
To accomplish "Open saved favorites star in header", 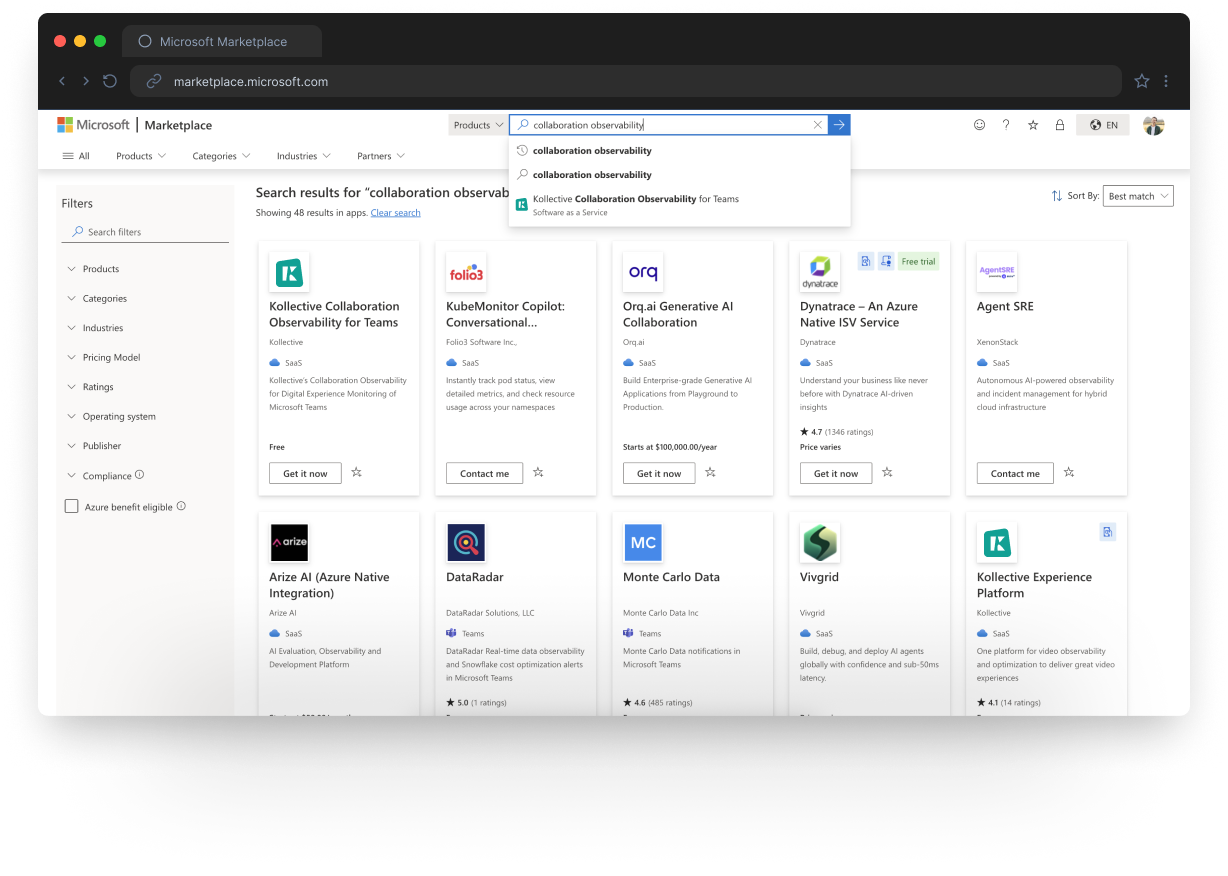I will point(1033,125).
